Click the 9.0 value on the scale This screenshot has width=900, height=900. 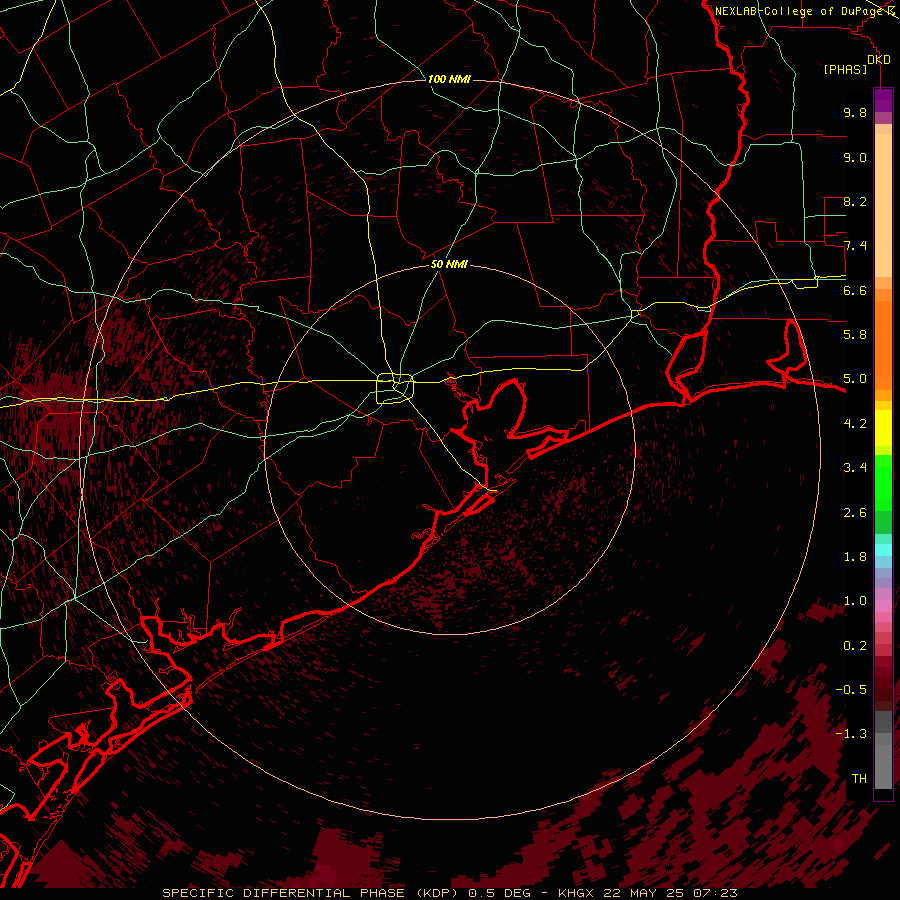click(x=855, y=157)
